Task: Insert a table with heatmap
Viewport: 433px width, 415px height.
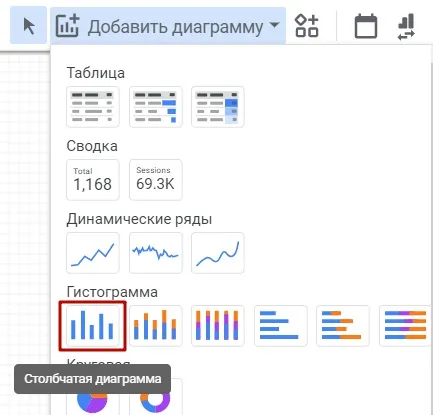Action: [x=218, y=107]
